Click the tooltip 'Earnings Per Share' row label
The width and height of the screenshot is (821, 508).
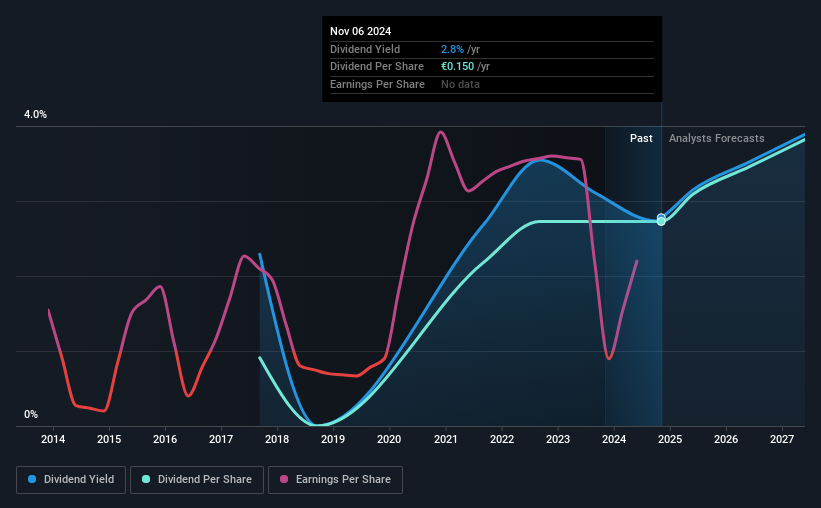tap(377, 84)
